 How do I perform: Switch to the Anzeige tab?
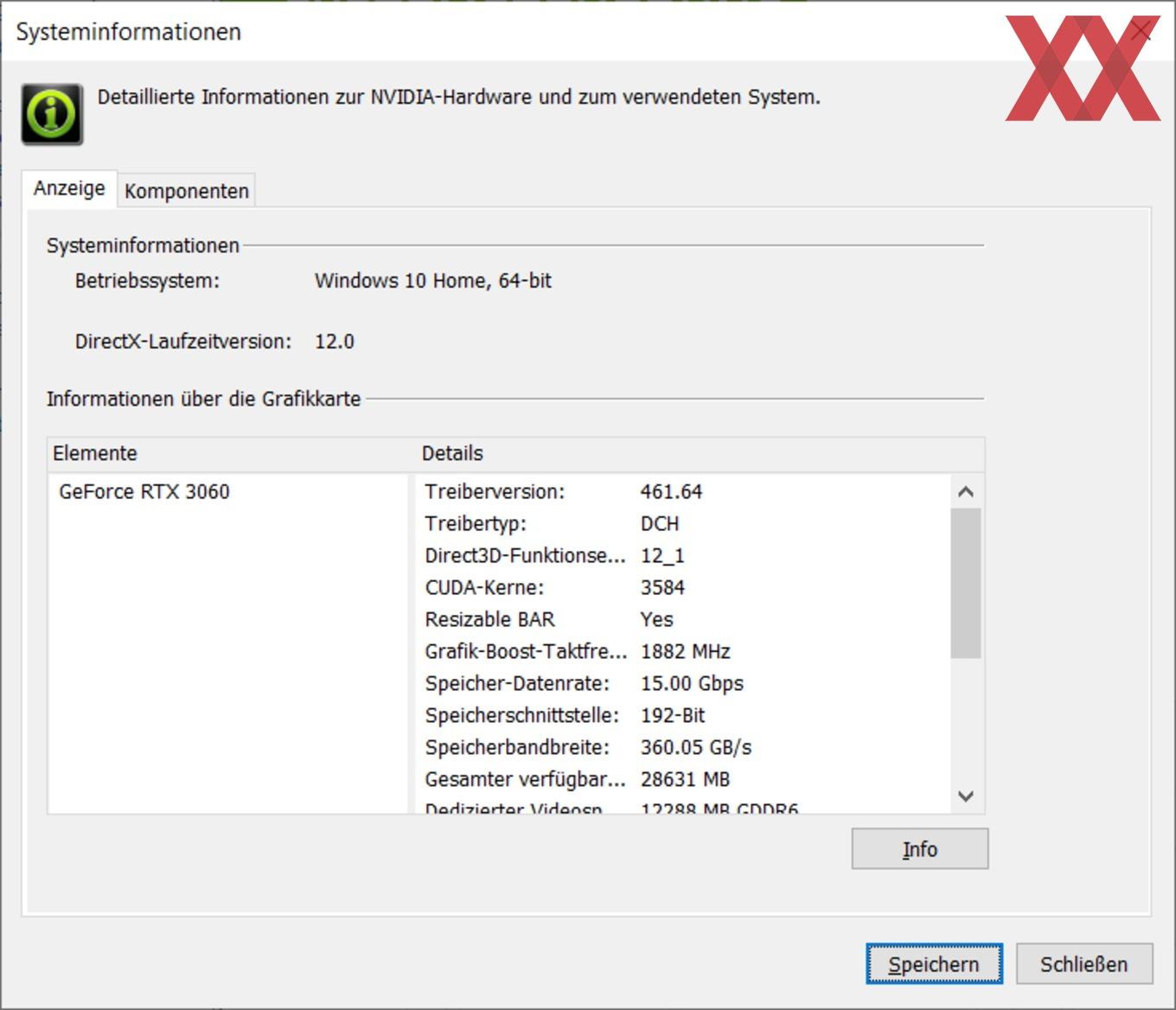(70, 189)
